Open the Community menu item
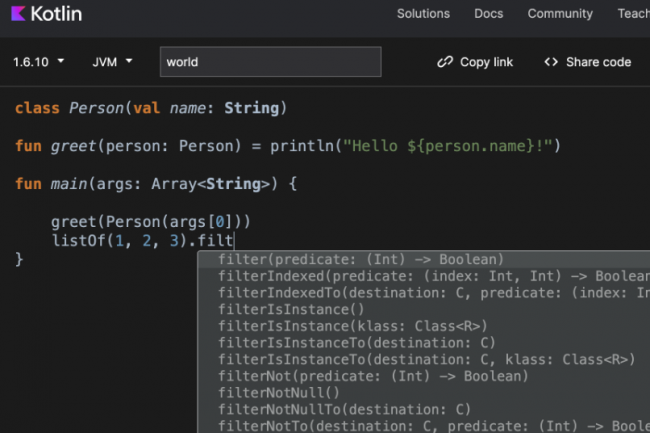This screenshot has height=433, width=650. (560, 14)
